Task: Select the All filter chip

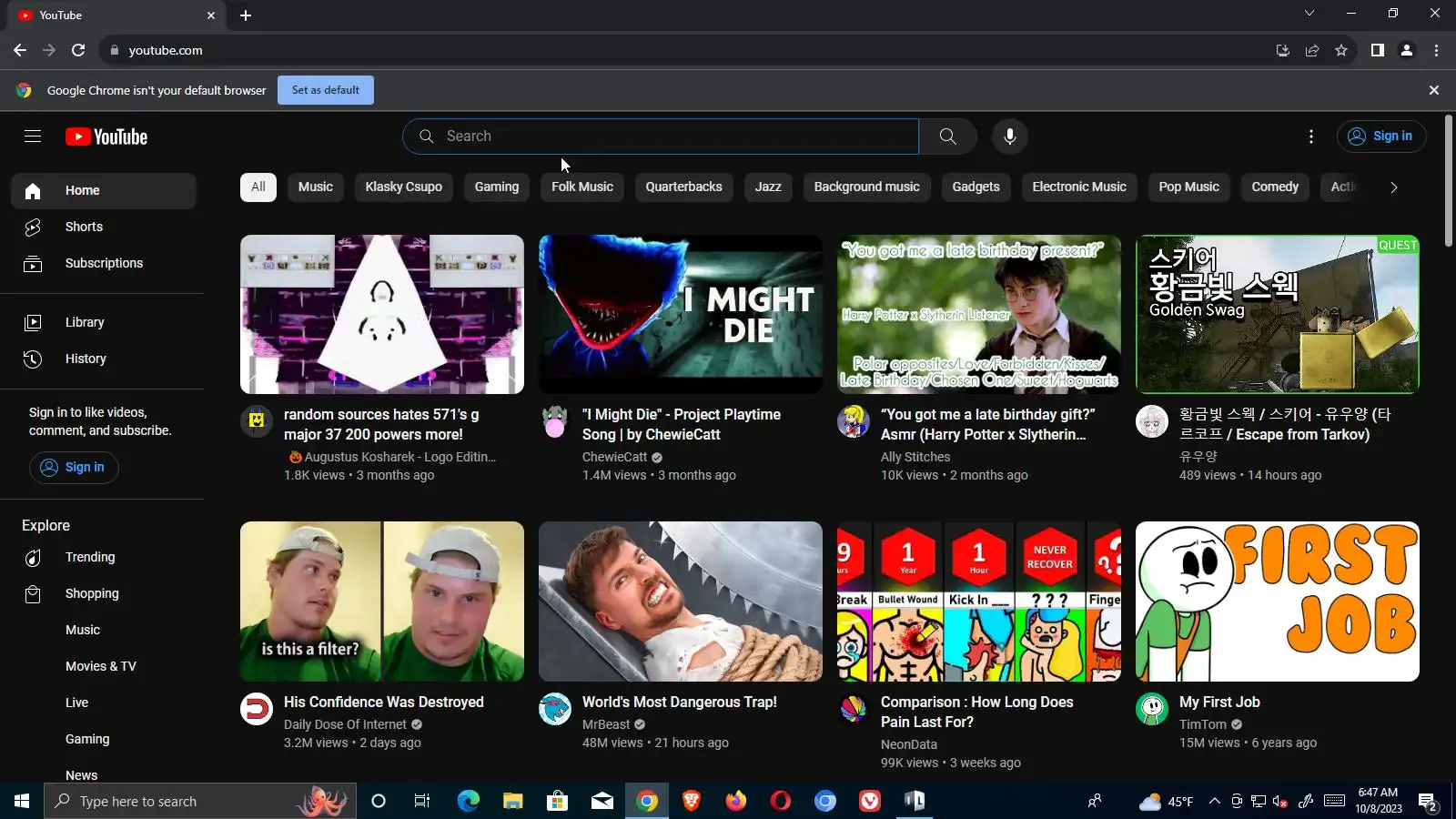Action: (x=258, y=187)
